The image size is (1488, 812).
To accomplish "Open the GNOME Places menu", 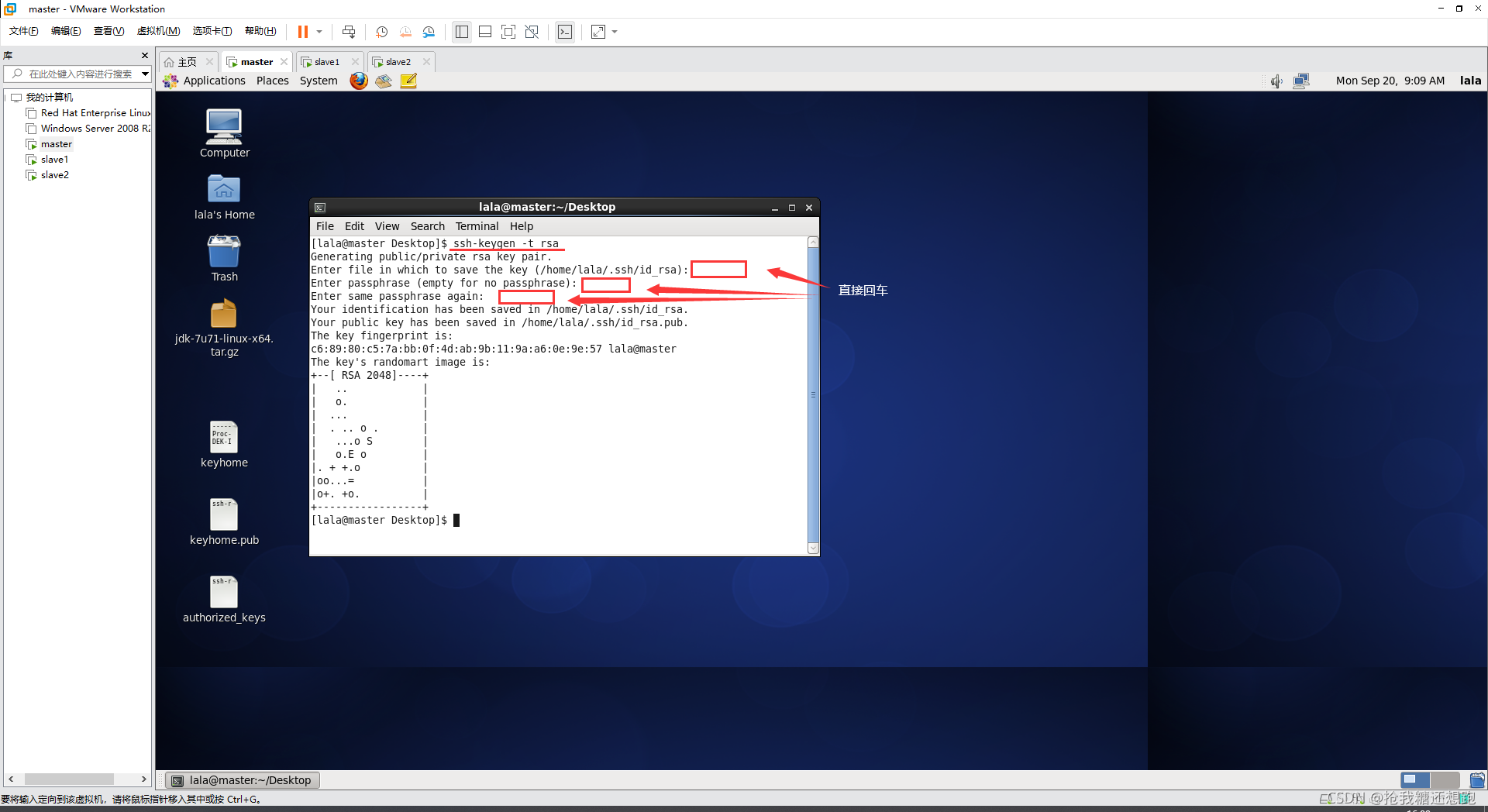I will click(273, 81).
